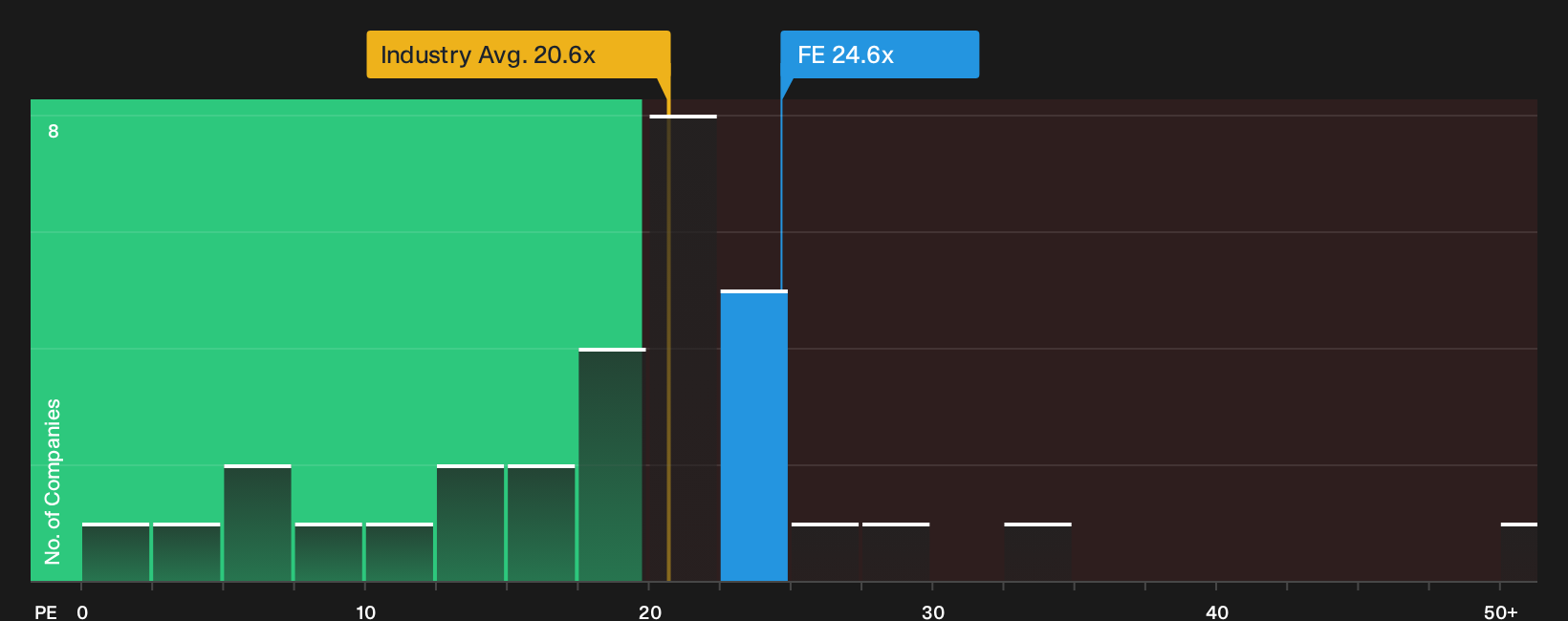This screenshot has width=1568, height=621.
Task: Click the bar at PE 32.5-35
Action: (x=1037, y=552)
